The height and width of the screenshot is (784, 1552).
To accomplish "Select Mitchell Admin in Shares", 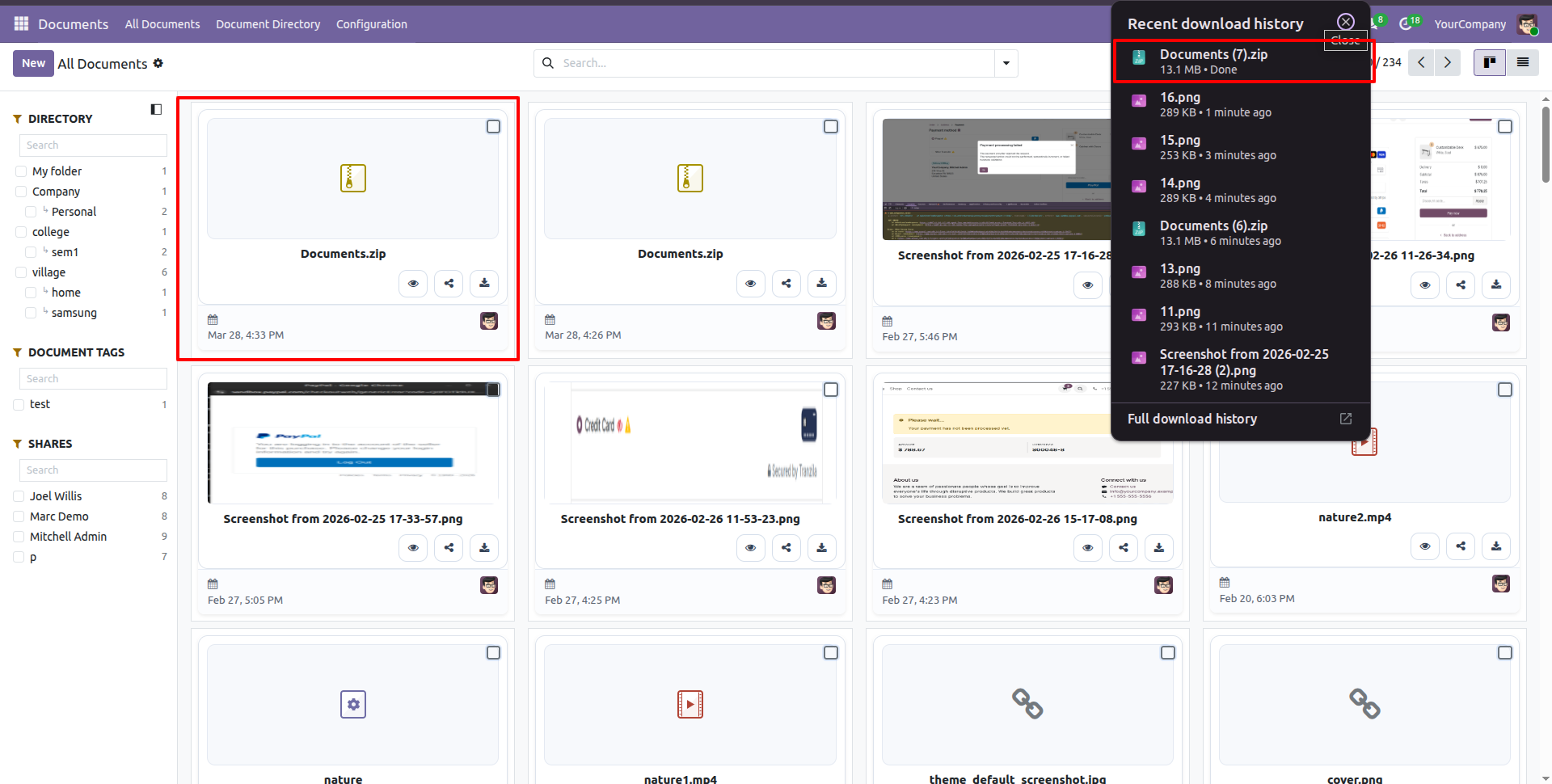I will point(19,537).
